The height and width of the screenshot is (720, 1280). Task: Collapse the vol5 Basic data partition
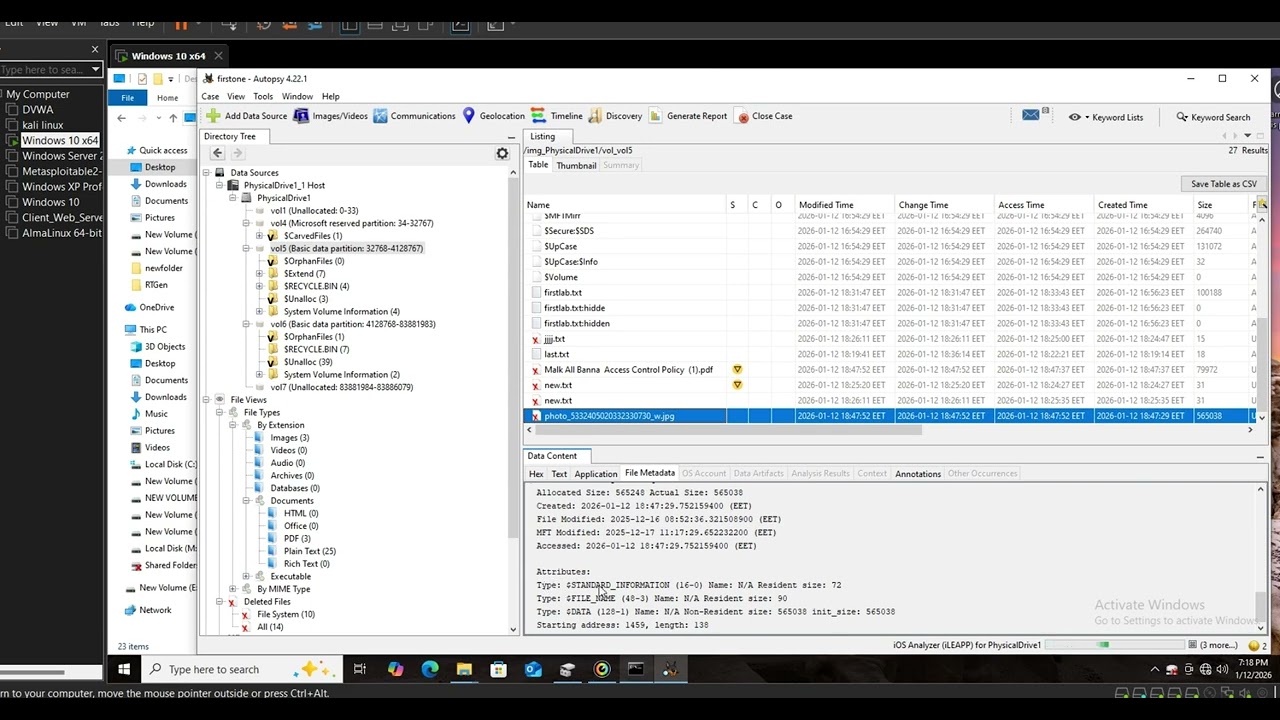click(x=246, y=248)
